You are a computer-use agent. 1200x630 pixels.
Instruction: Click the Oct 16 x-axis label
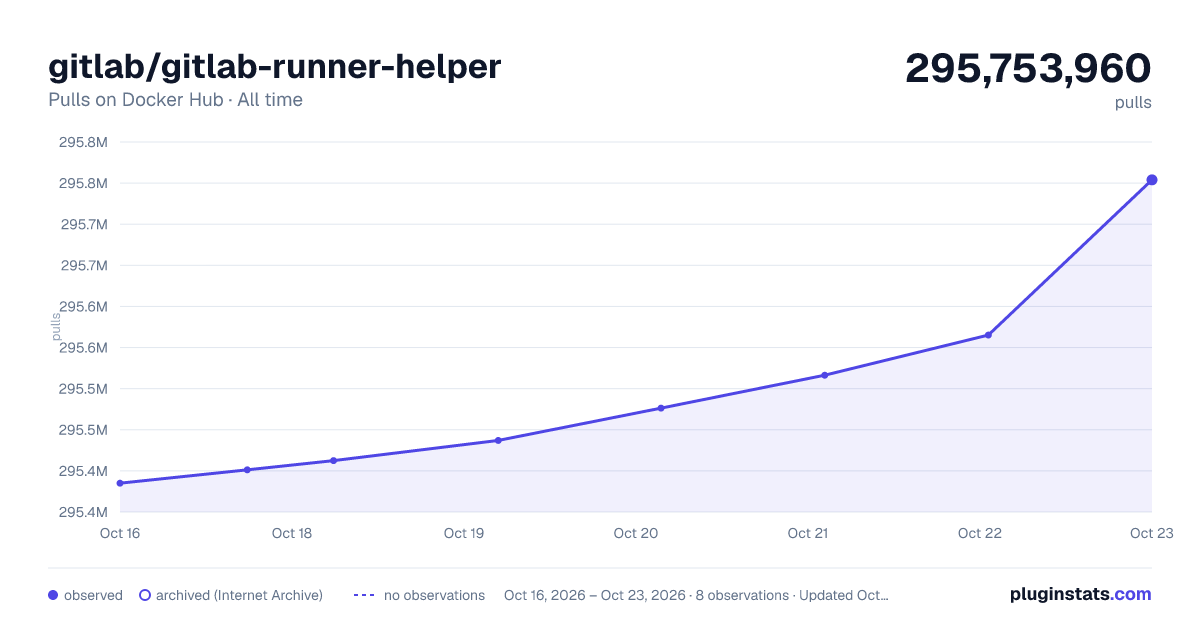[x=120, y=533]
